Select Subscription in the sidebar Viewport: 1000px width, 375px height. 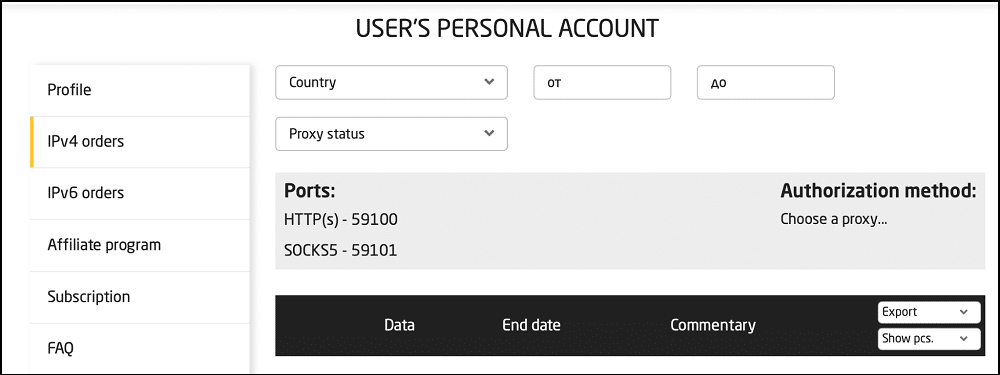point(140,297)
